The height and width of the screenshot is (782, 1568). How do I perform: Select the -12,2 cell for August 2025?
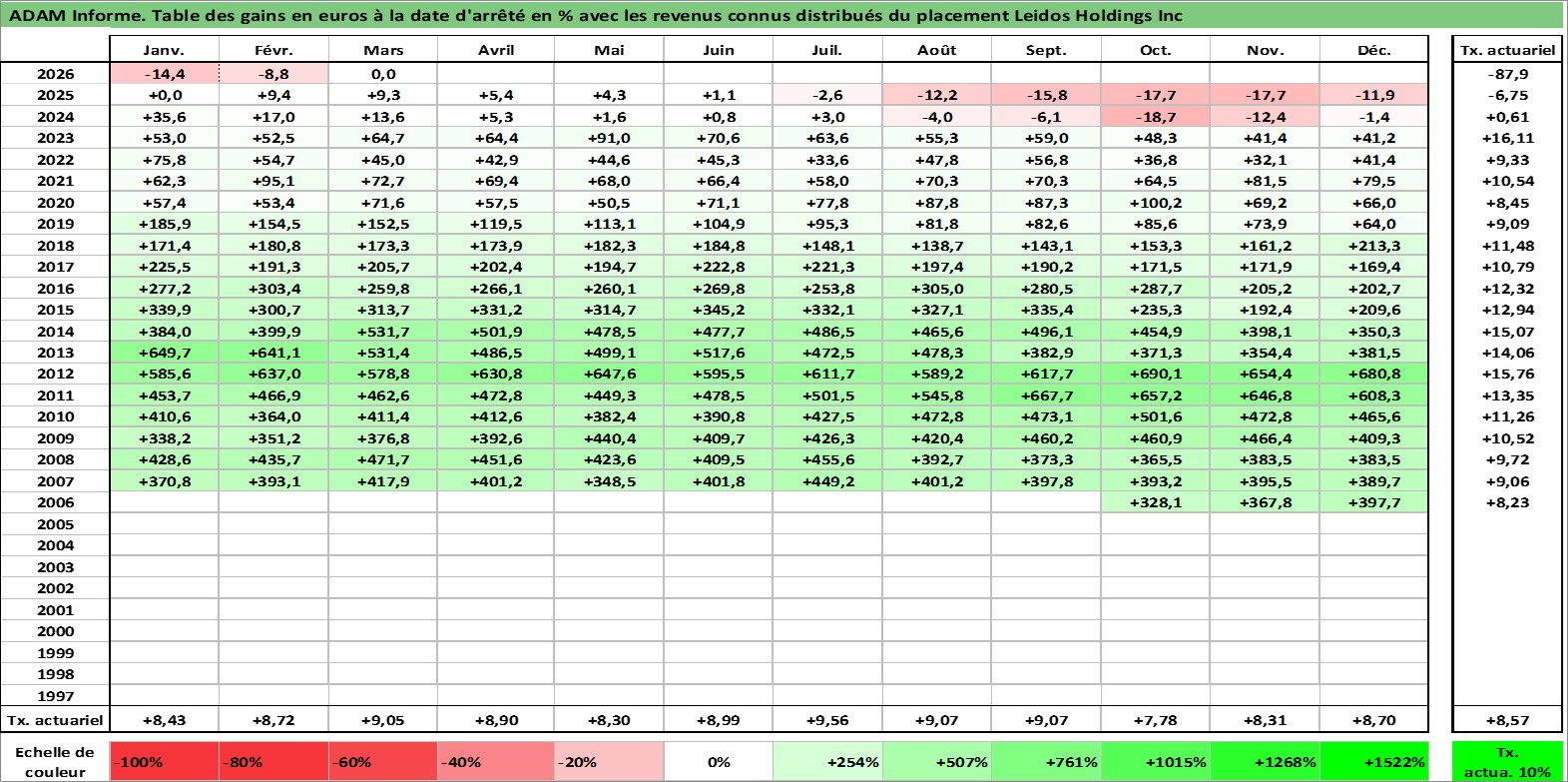[x=936, y=95]
